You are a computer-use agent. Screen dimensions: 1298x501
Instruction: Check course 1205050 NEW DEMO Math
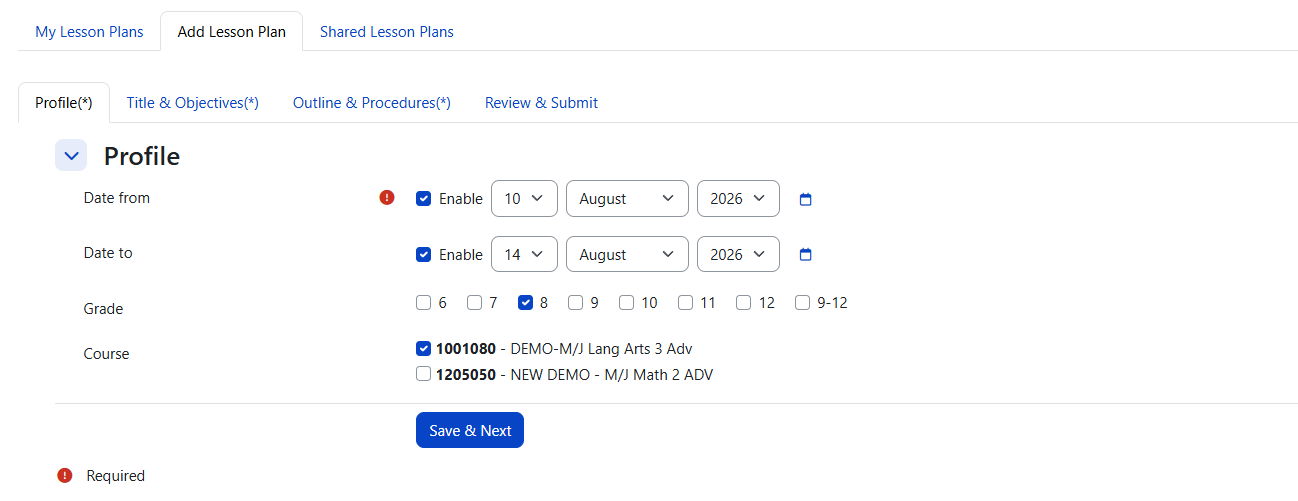(x=424, y=375)
